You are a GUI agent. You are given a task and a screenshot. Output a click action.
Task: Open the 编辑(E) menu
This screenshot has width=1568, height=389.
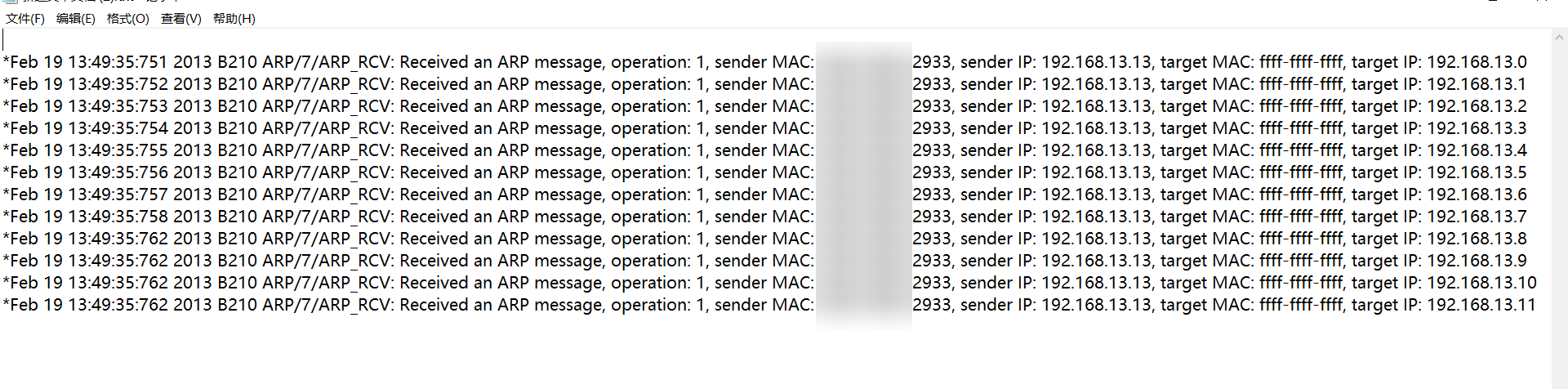pyautogui.click(x=76, y=19)
